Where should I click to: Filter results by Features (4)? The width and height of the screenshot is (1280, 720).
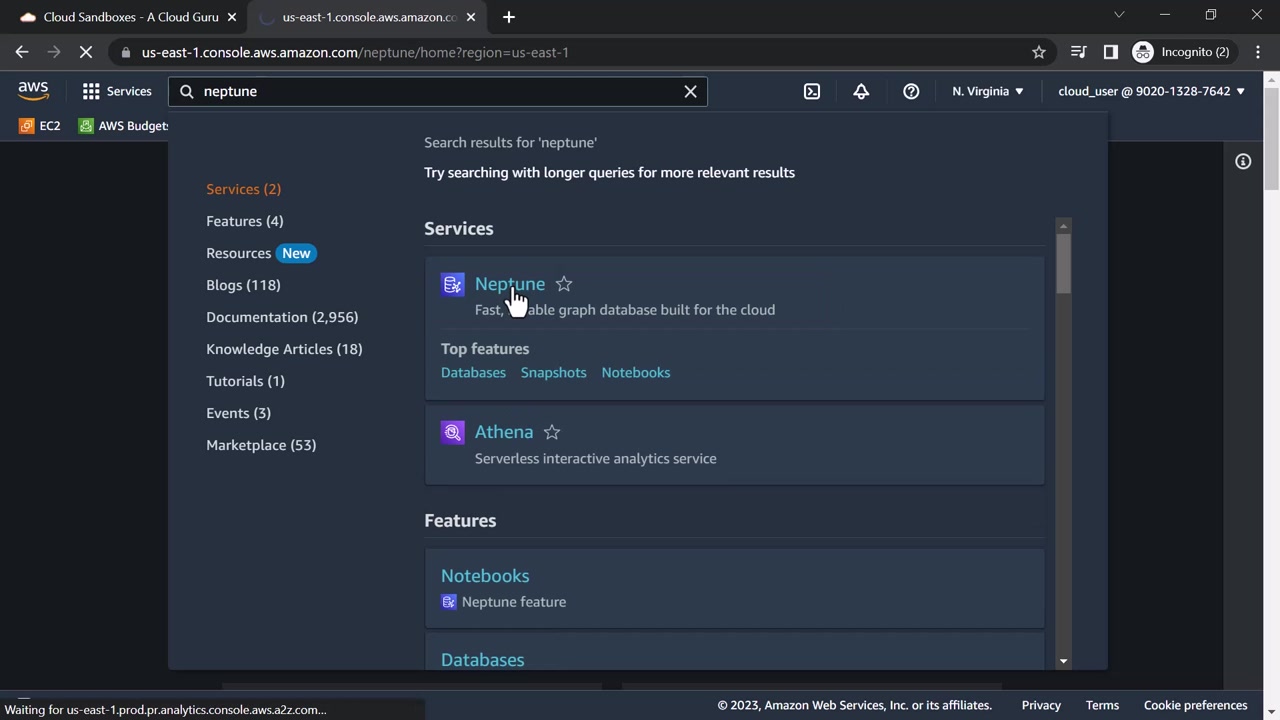pyautogui.click(x=245, y=221)
